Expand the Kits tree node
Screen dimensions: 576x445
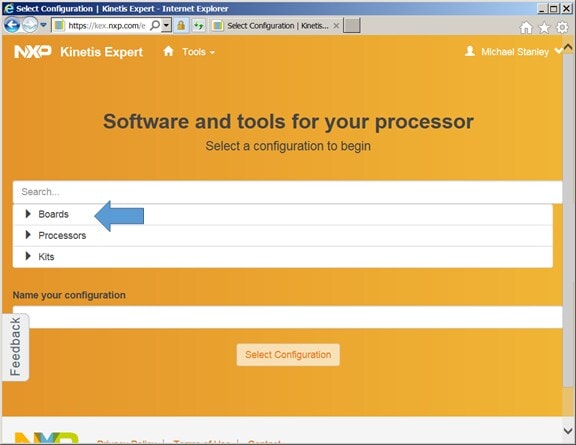tap(28, 256)
